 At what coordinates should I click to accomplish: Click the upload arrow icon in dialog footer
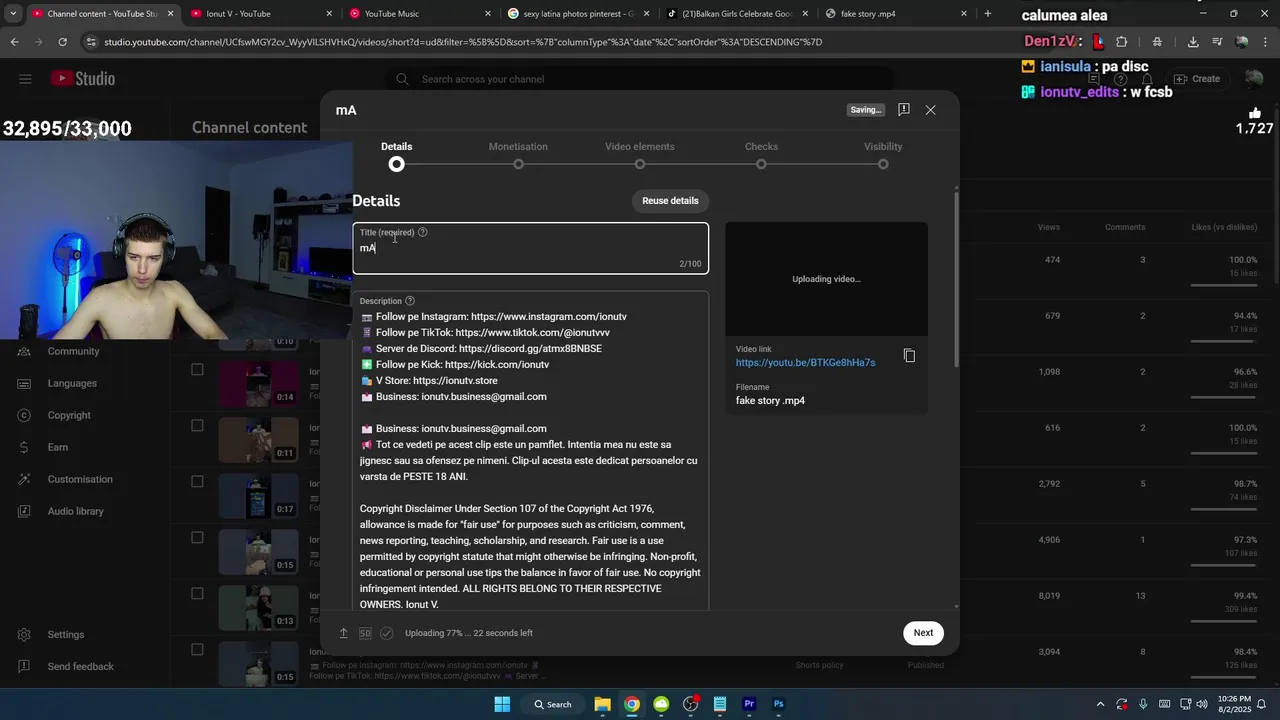[343, 633]
